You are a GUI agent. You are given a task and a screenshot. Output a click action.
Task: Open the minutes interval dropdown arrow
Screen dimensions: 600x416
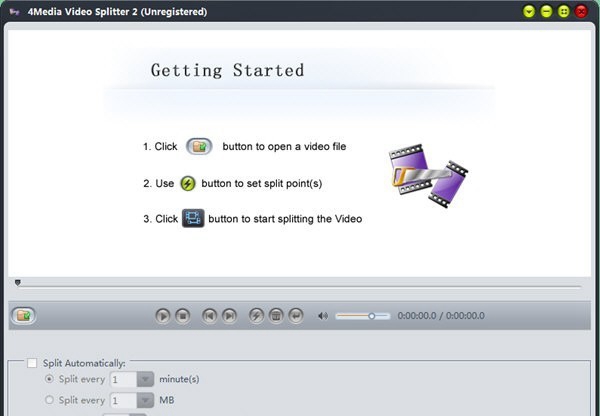[145, 379]
